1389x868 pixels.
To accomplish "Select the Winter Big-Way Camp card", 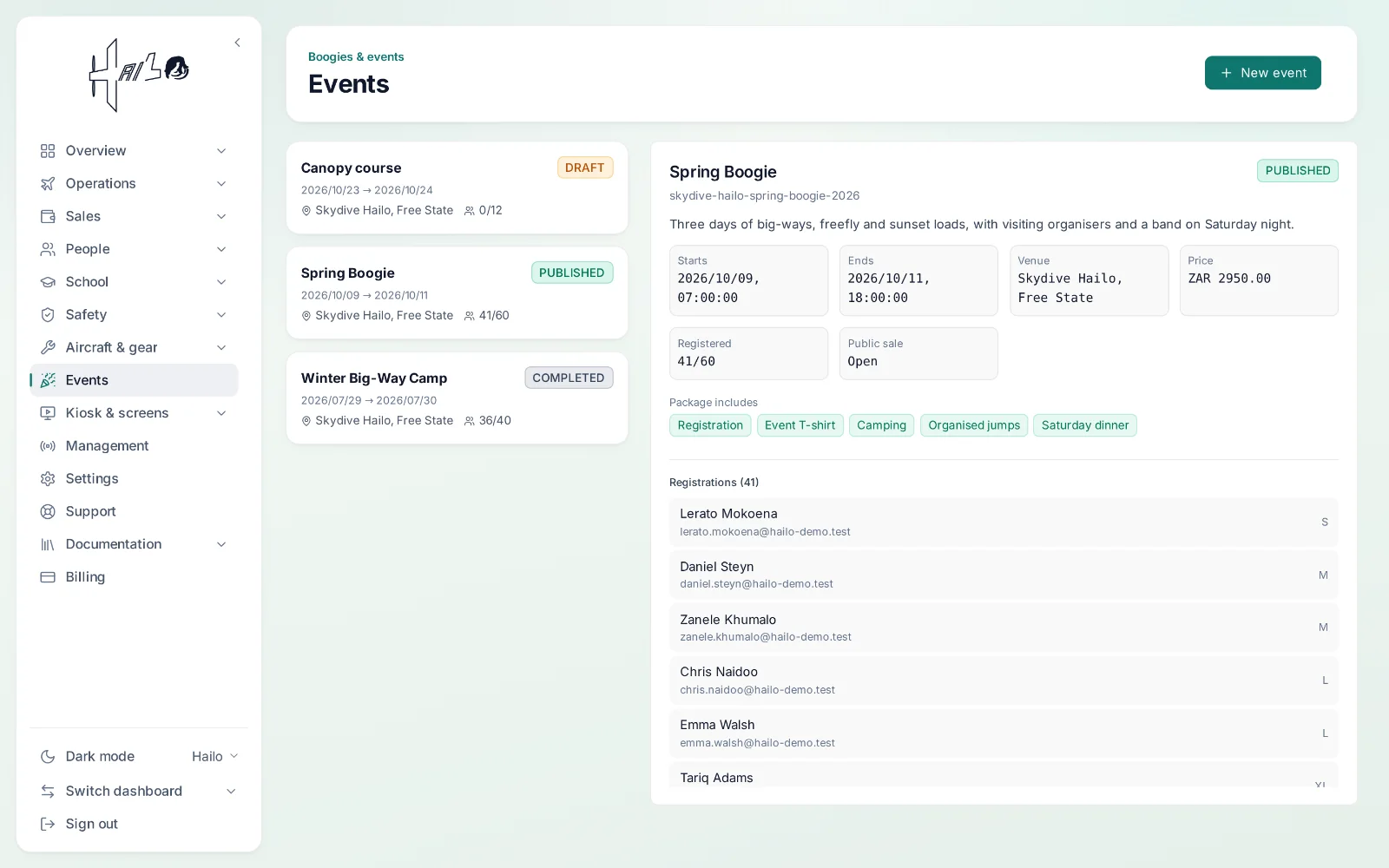I will [x=457, y=398].
